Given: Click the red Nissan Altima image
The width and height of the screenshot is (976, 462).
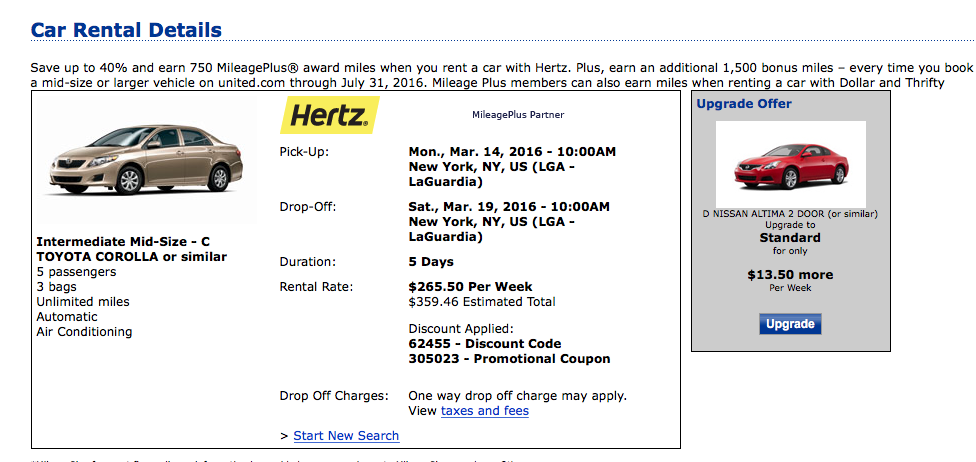Looking at the screenshot, I should point(789,164).
